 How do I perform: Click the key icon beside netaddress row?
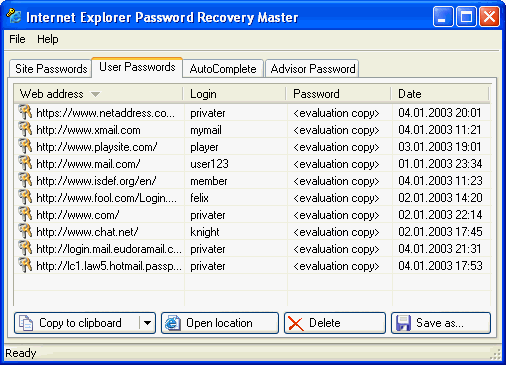pos(25,112)
